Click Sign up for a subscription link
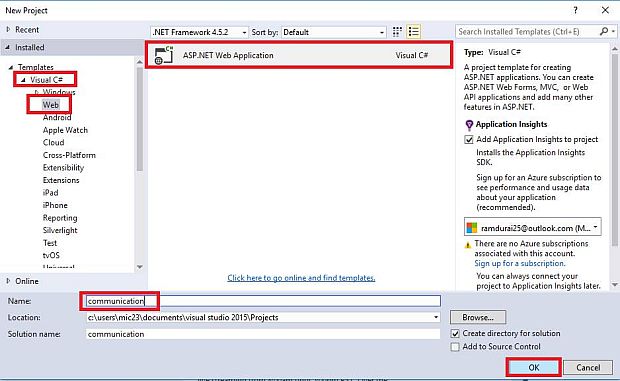 [520, 263]
